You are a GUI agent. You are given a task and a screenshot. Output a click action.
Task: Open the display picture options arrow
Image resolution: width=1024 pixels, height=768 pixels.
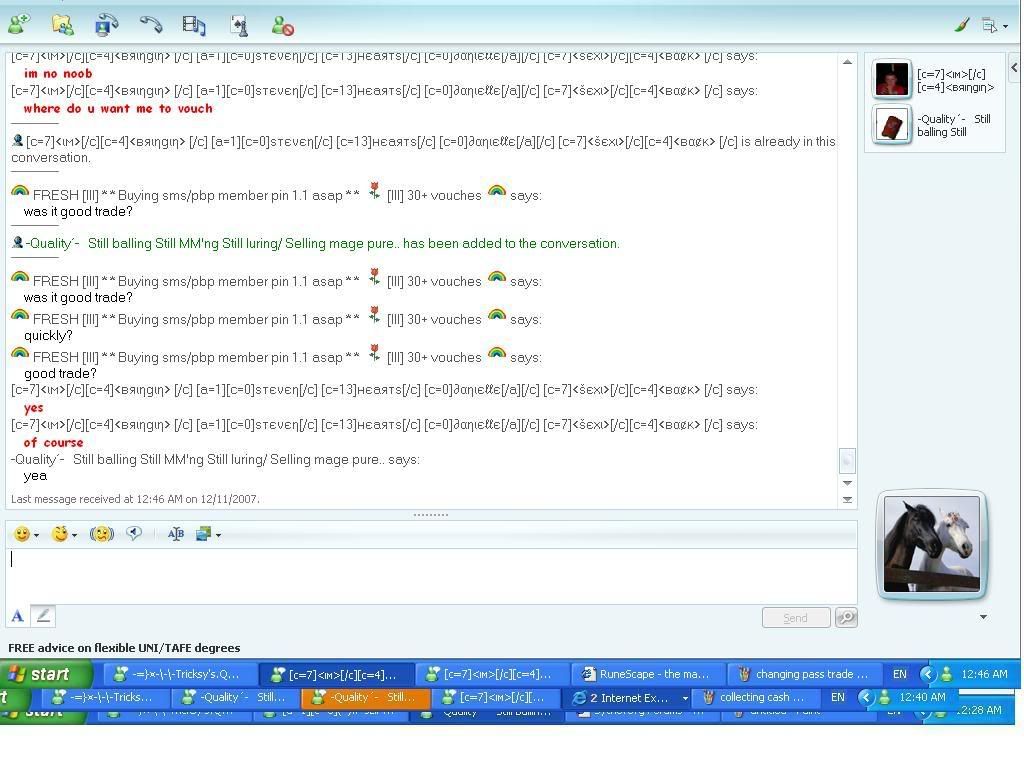(x=984, y=616)
